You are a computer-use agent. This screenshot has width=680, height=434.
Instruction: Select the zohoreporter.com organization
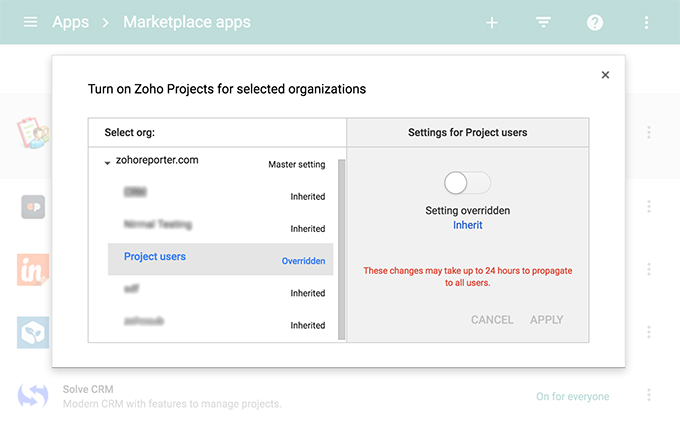pyautogui.click(x=157, y=160)
